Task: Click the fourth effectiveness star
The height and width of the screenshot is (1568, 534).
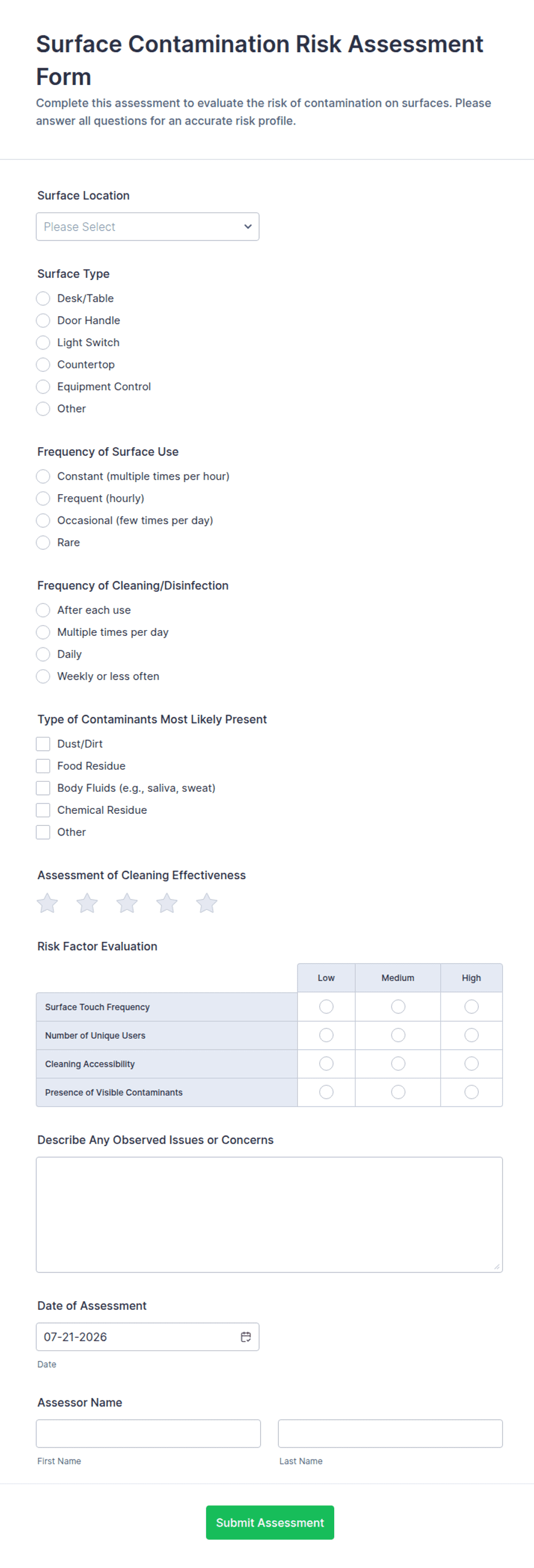Action: pyautogui.click(x=167, y=903)
